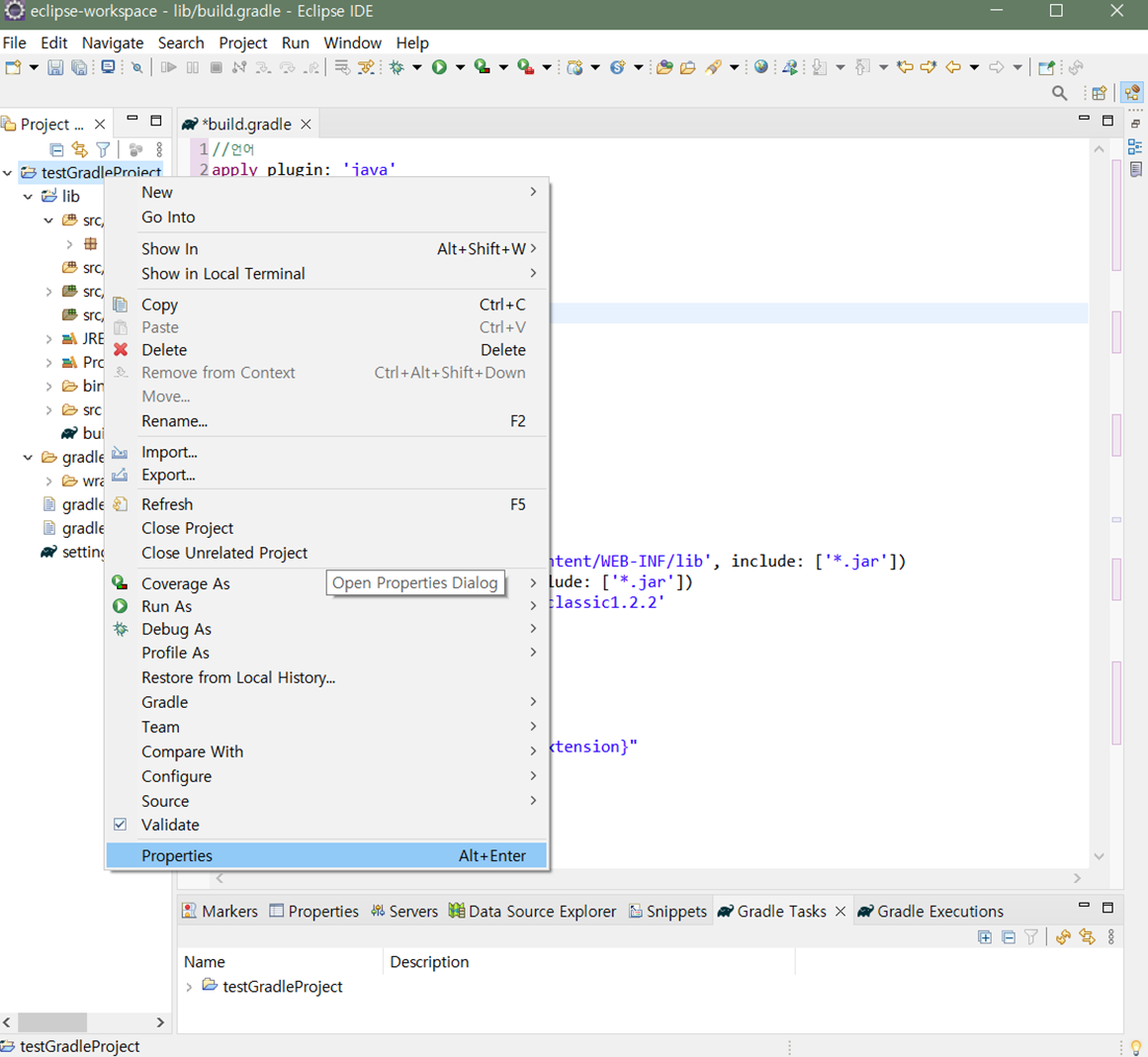1148x1057 pixels.
Task: Click the Save icon in toolbar
Action: pyautogui.click(x=55, y=67)
